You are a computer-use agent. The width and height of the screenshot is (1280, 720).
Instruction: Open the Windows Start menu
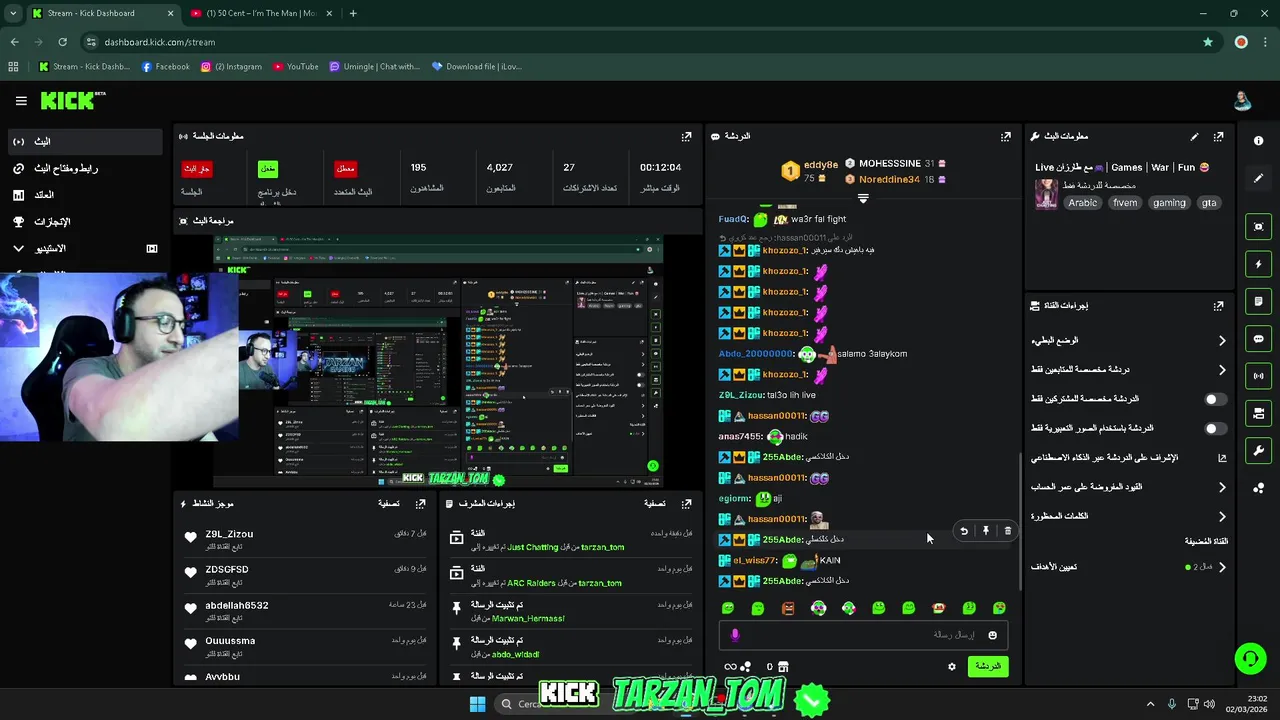point(477,704)
